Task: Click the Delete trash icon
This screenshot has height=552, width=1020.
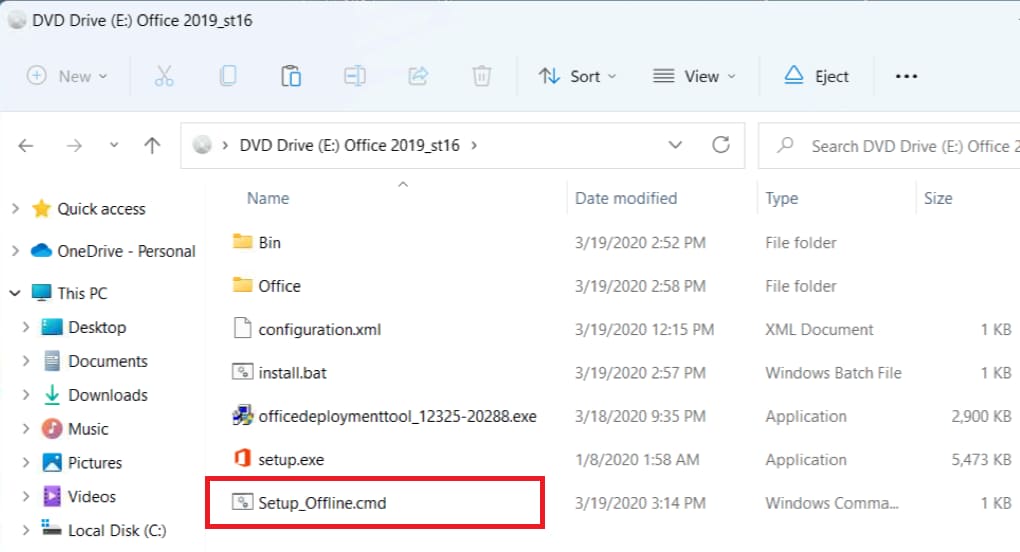Action: [x=481, y=76]
